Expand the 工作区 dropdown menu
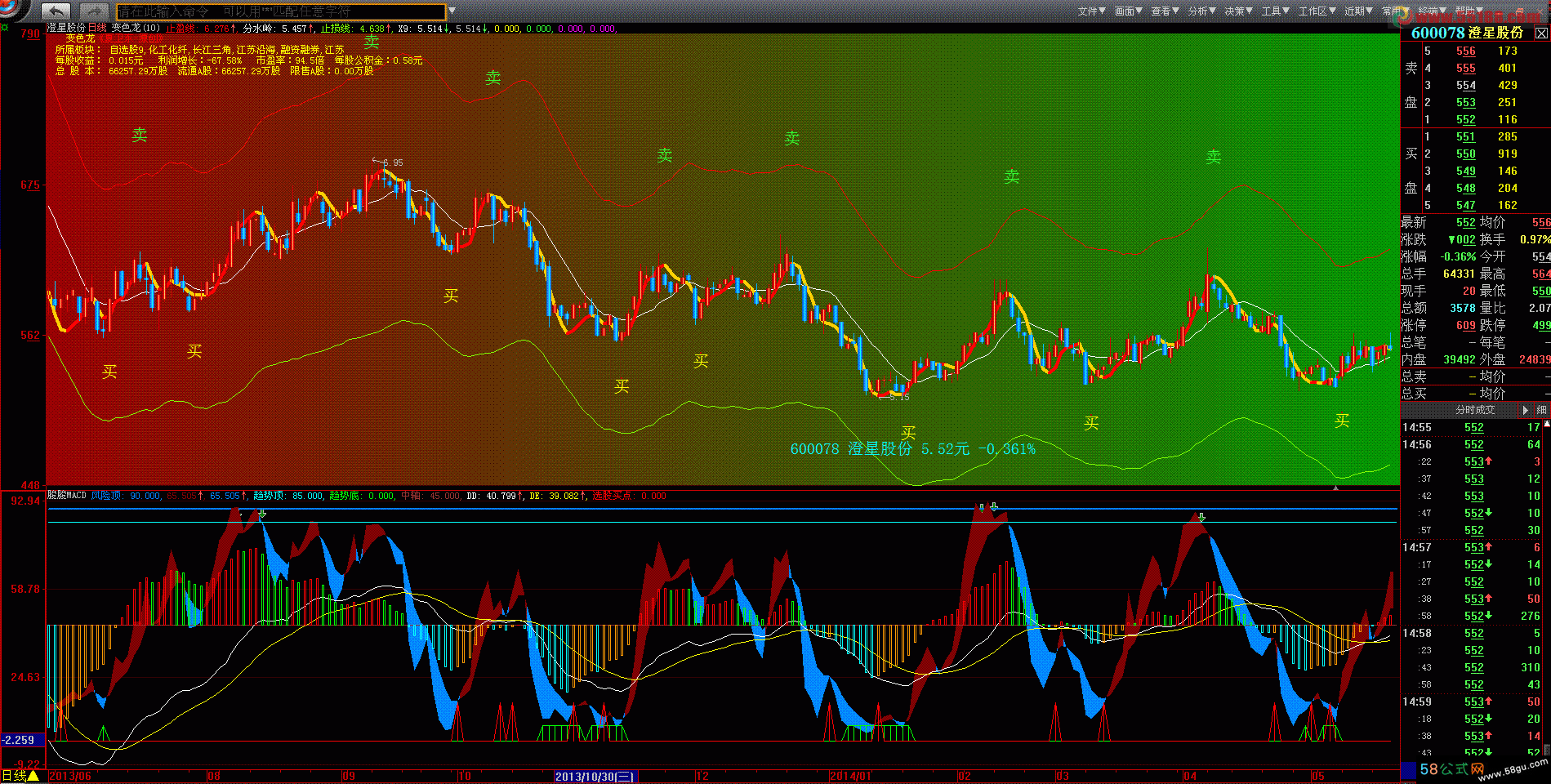The width and height of the screenshot is (1551, 784). tap(1317, 11)
